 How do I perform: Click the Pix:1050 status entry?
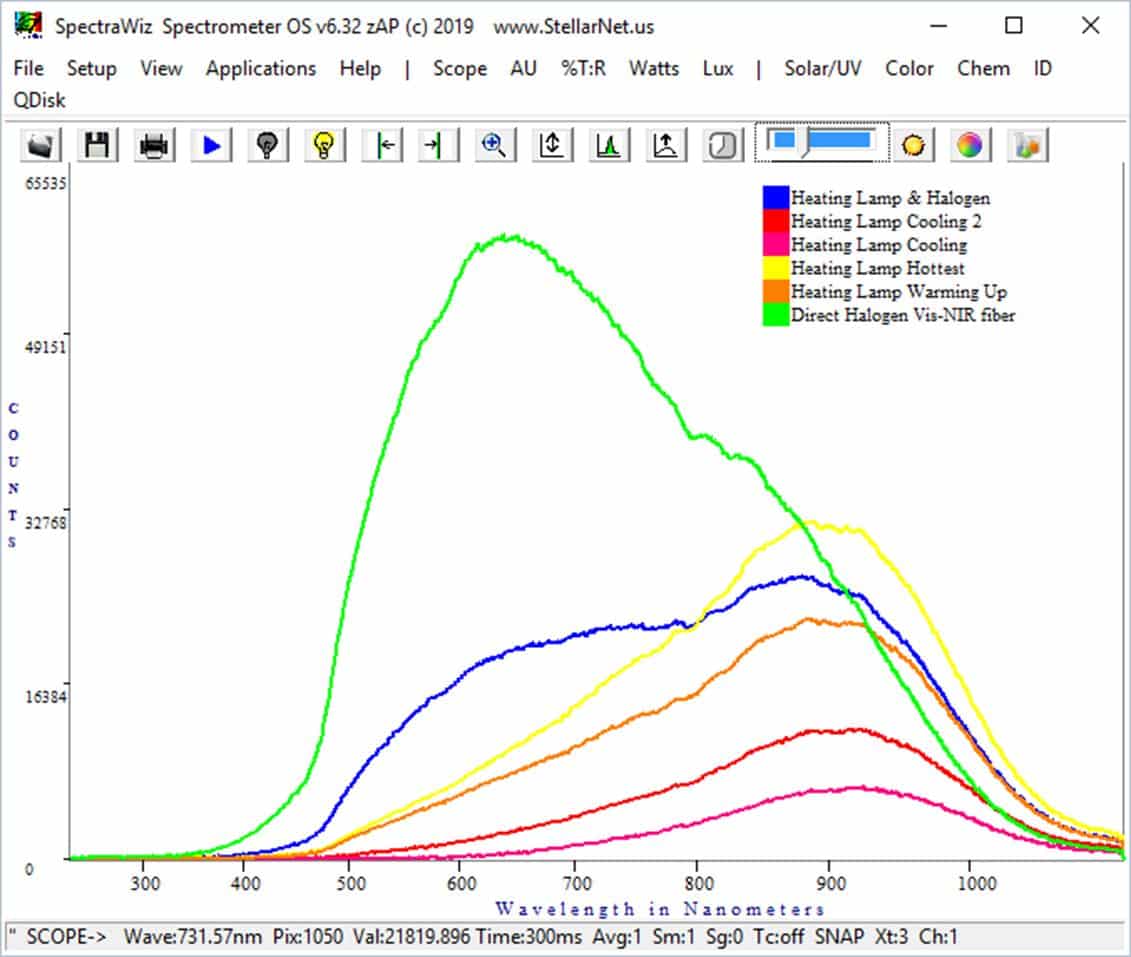pos(308,936)
